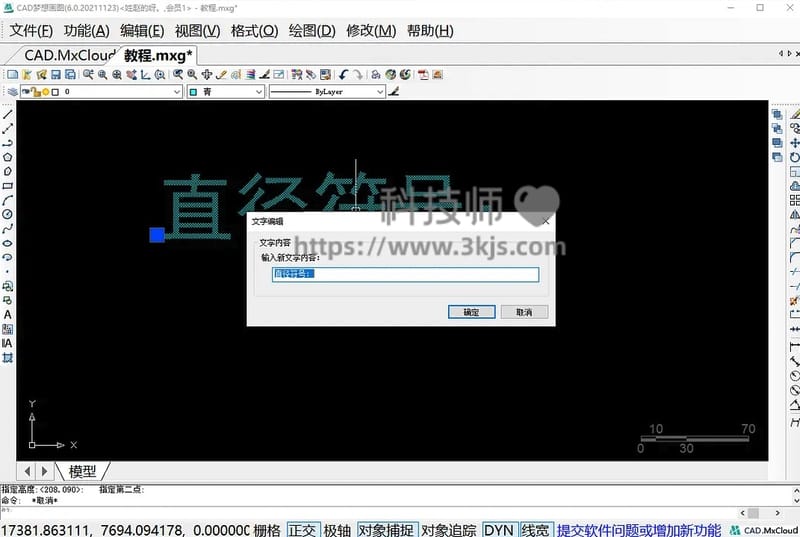This screenshot has height=537, width=800.
Task: Click 取消 in the text edit dialog
Action: (x=524, y=312)
